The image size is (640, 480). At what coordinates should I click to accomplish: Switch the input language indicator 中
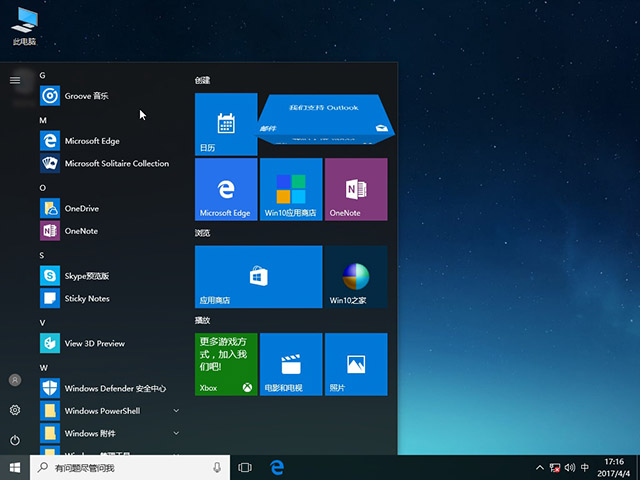pyautogui.click(x=585, y=467)
